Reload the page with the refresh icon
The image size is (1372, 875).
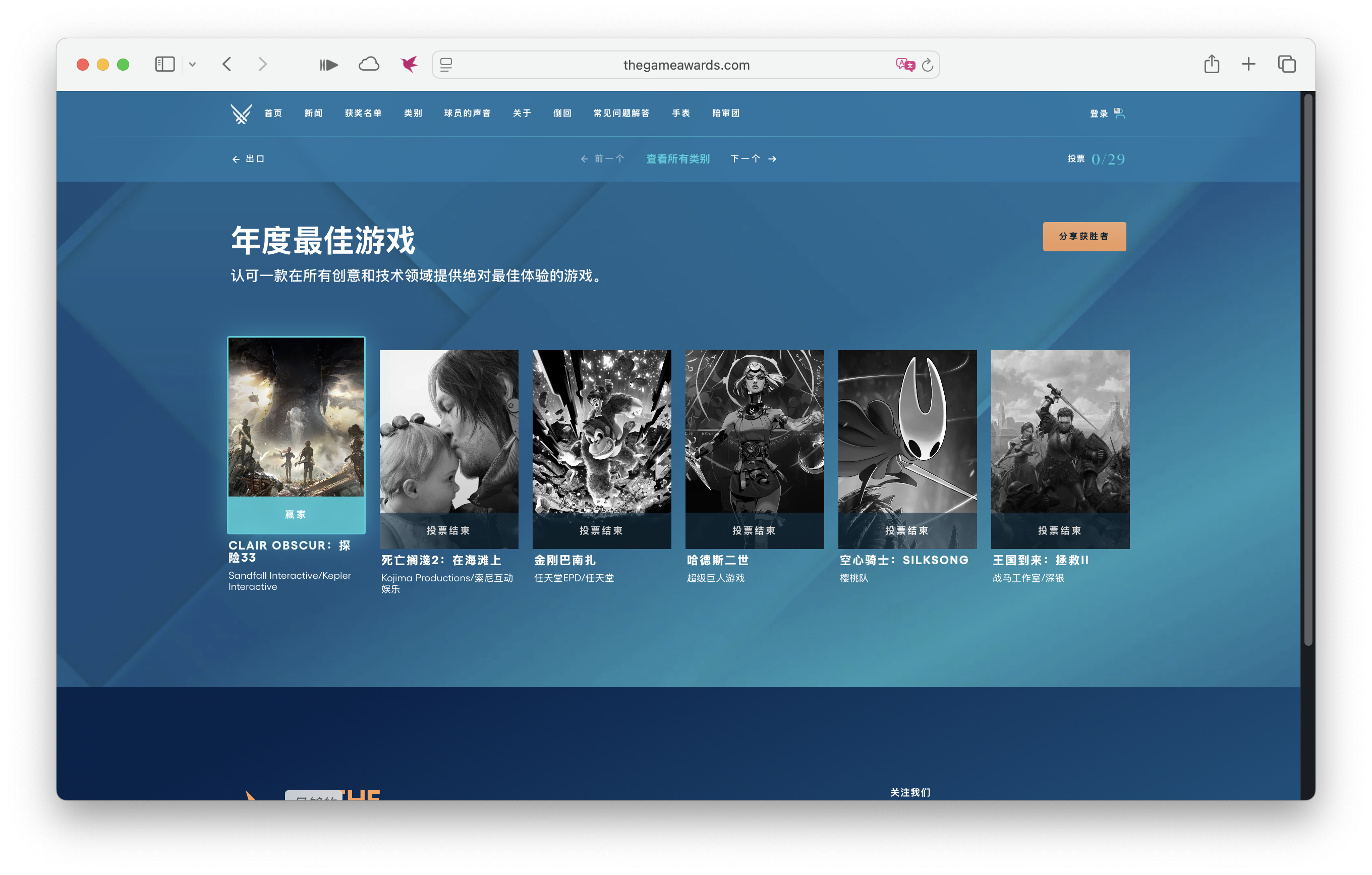click(x=928, y=65)
